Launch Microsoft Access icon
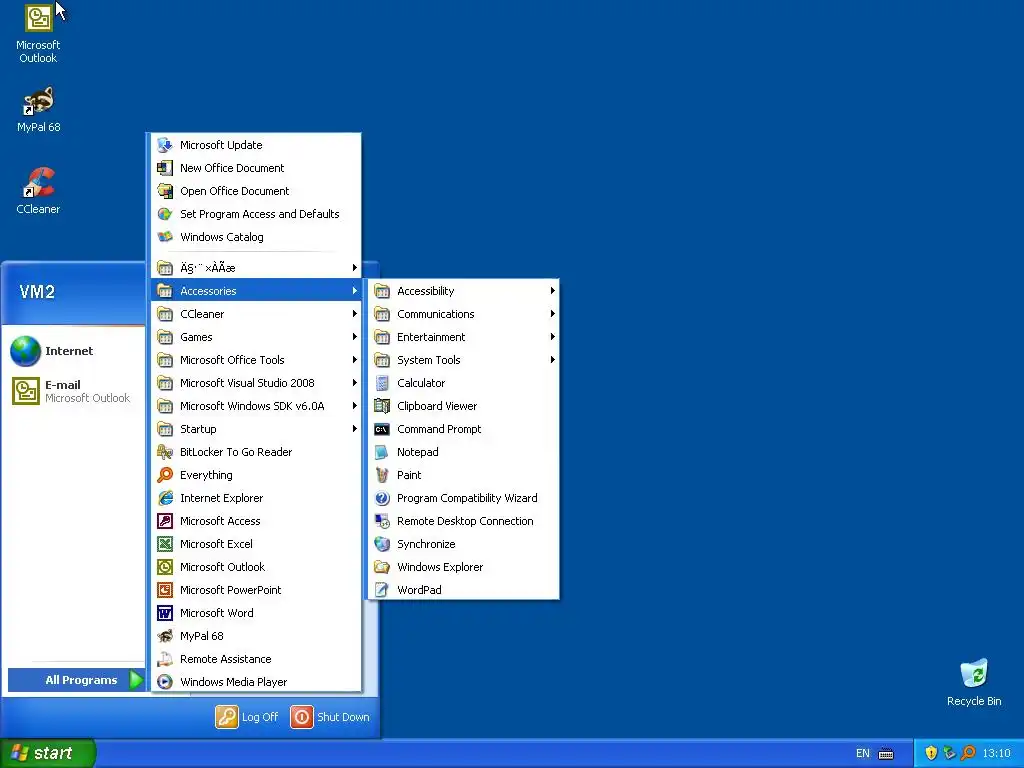Viewport: 1024px width, 768px height. [165, 521]
